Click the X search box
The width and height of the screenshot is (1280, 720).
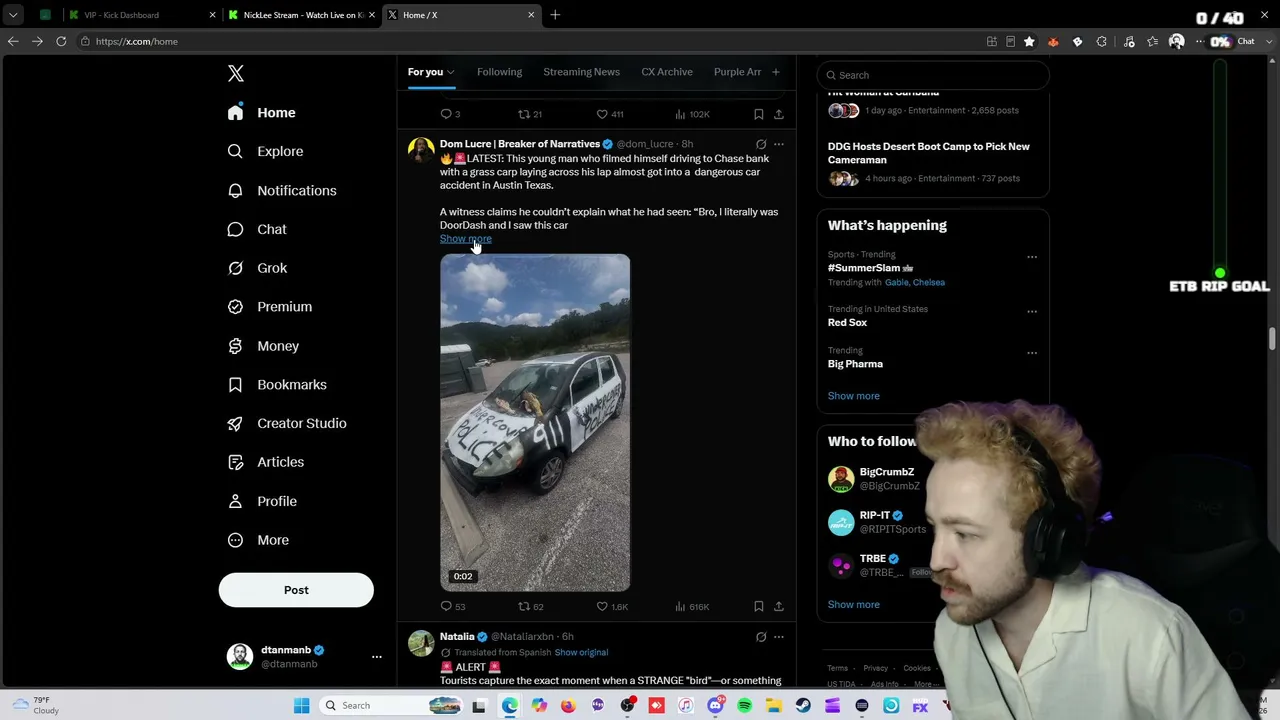(x=933, y=75)
